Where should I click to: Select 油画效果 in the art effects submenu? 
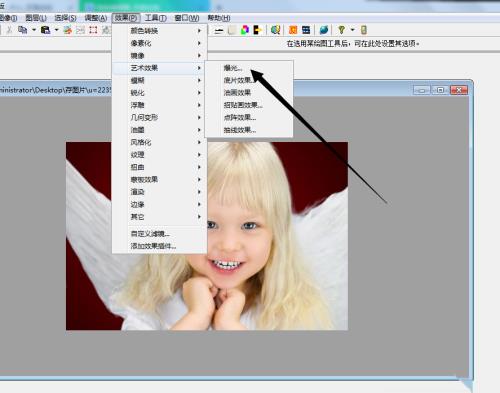point(249,93)
